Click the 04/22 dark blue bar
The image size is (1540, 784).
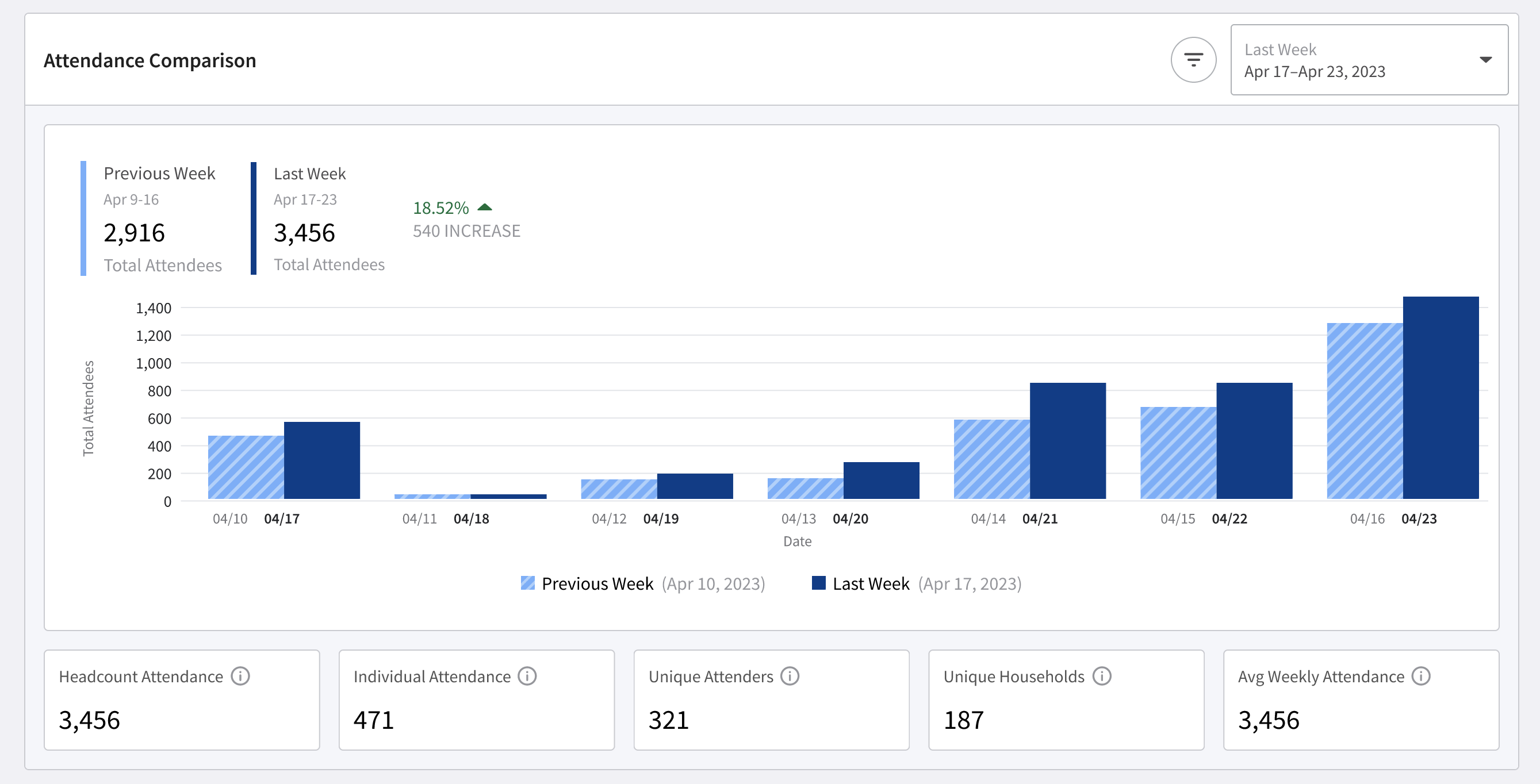(x=1254, y=440)
